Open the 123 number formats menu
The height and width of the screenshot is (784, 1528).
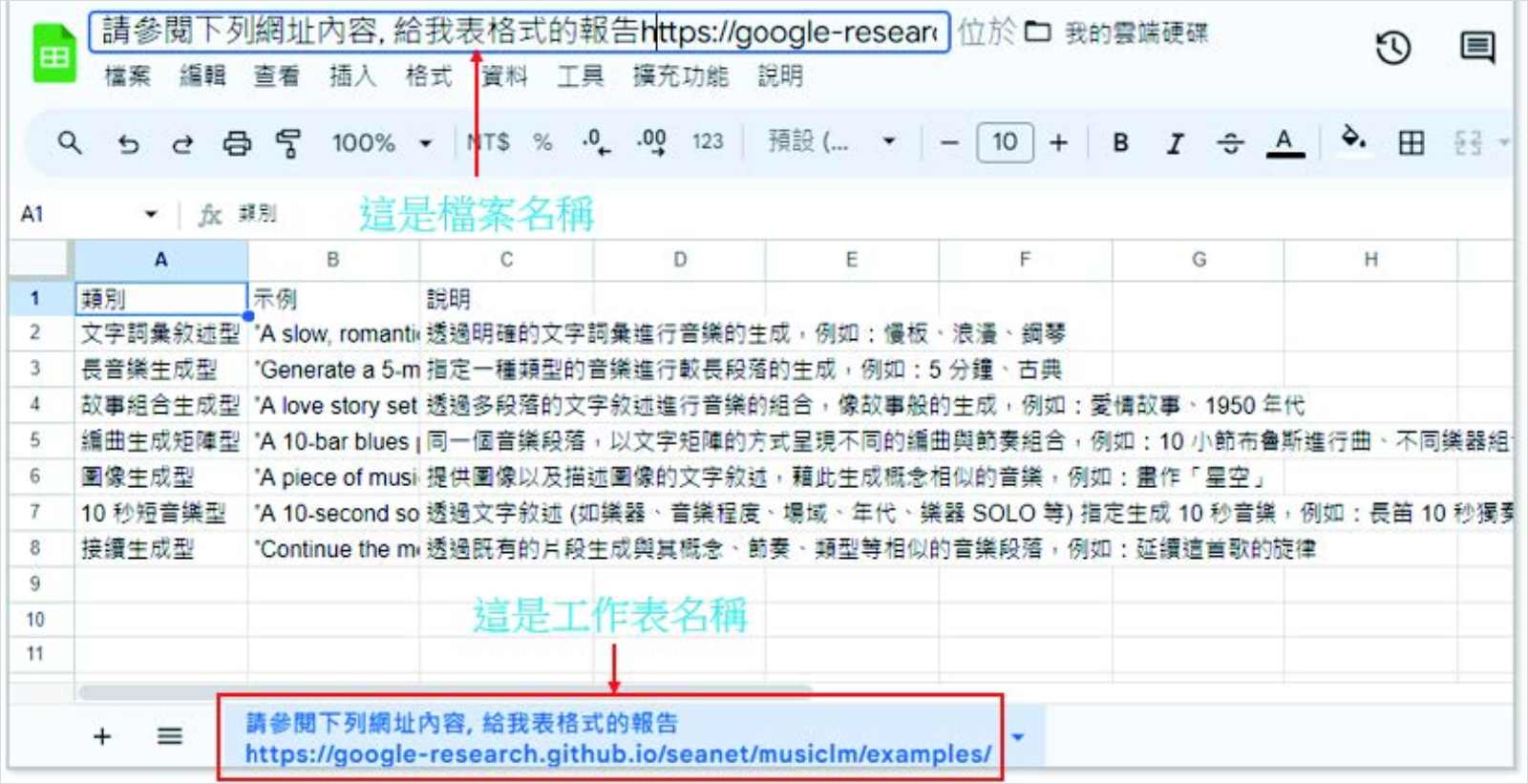coord(708,141)
